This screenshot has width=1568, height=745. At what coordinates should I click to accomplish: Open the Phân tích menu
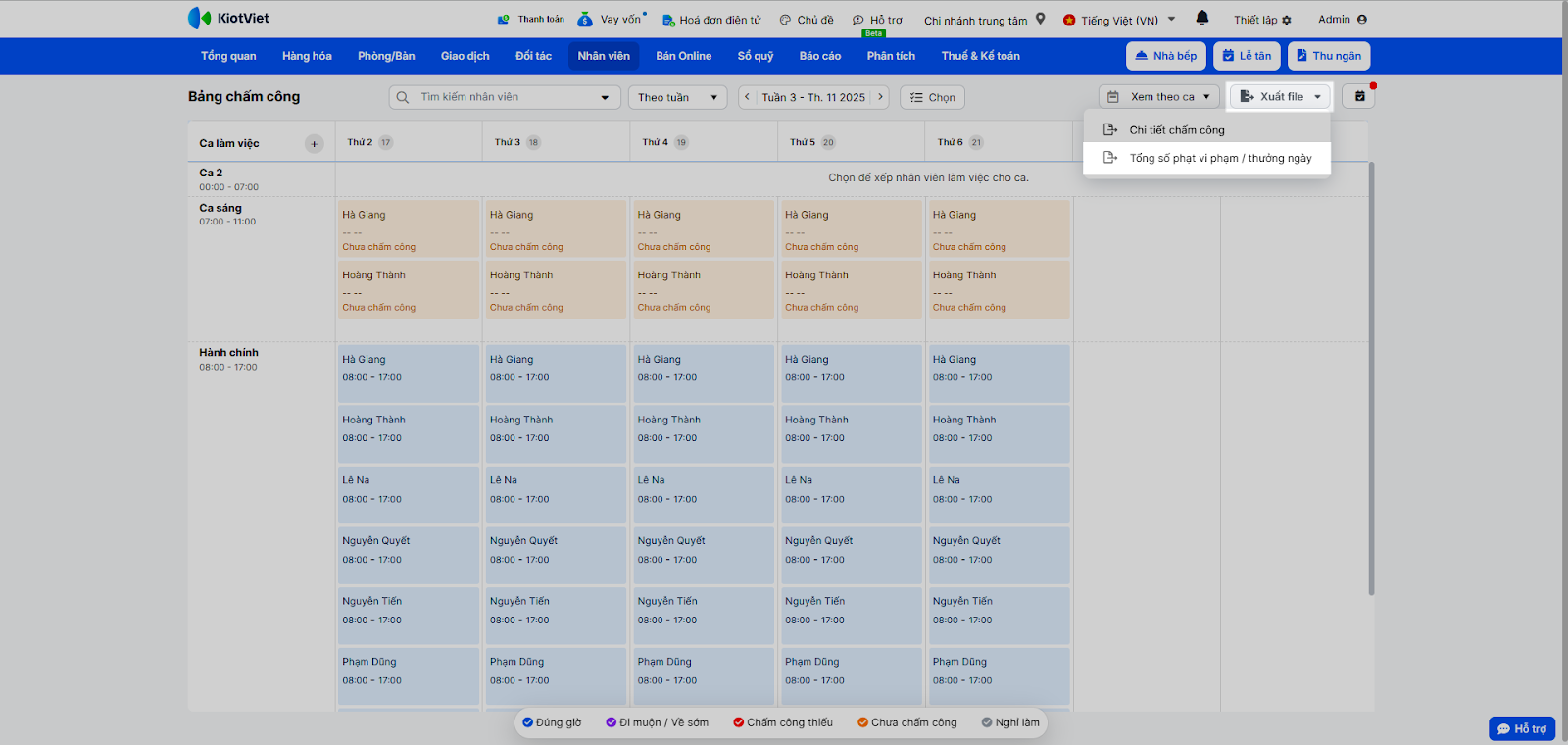tap(891, 56)
